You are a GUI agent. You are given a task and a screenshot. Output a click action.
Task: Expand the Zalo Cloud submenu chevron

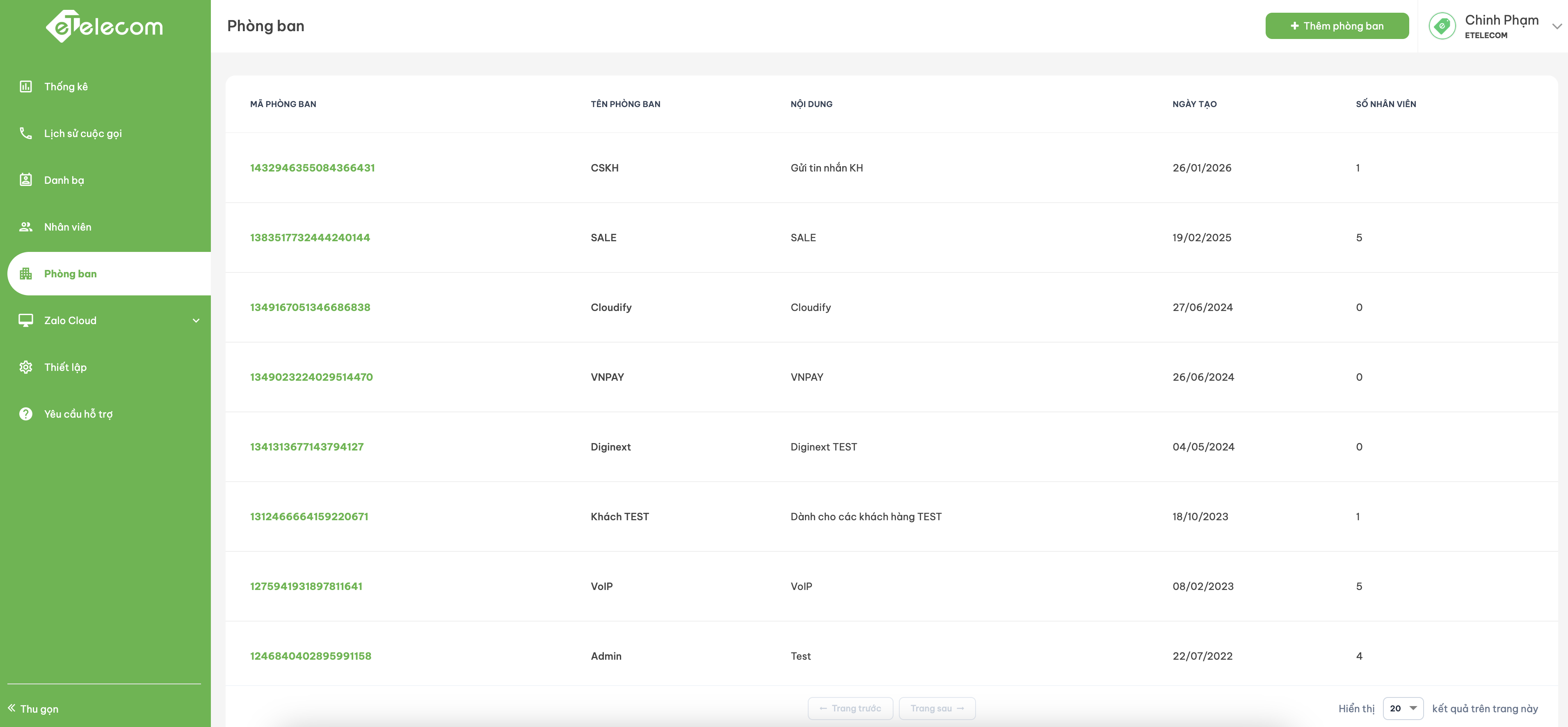(x=196, y=321)
